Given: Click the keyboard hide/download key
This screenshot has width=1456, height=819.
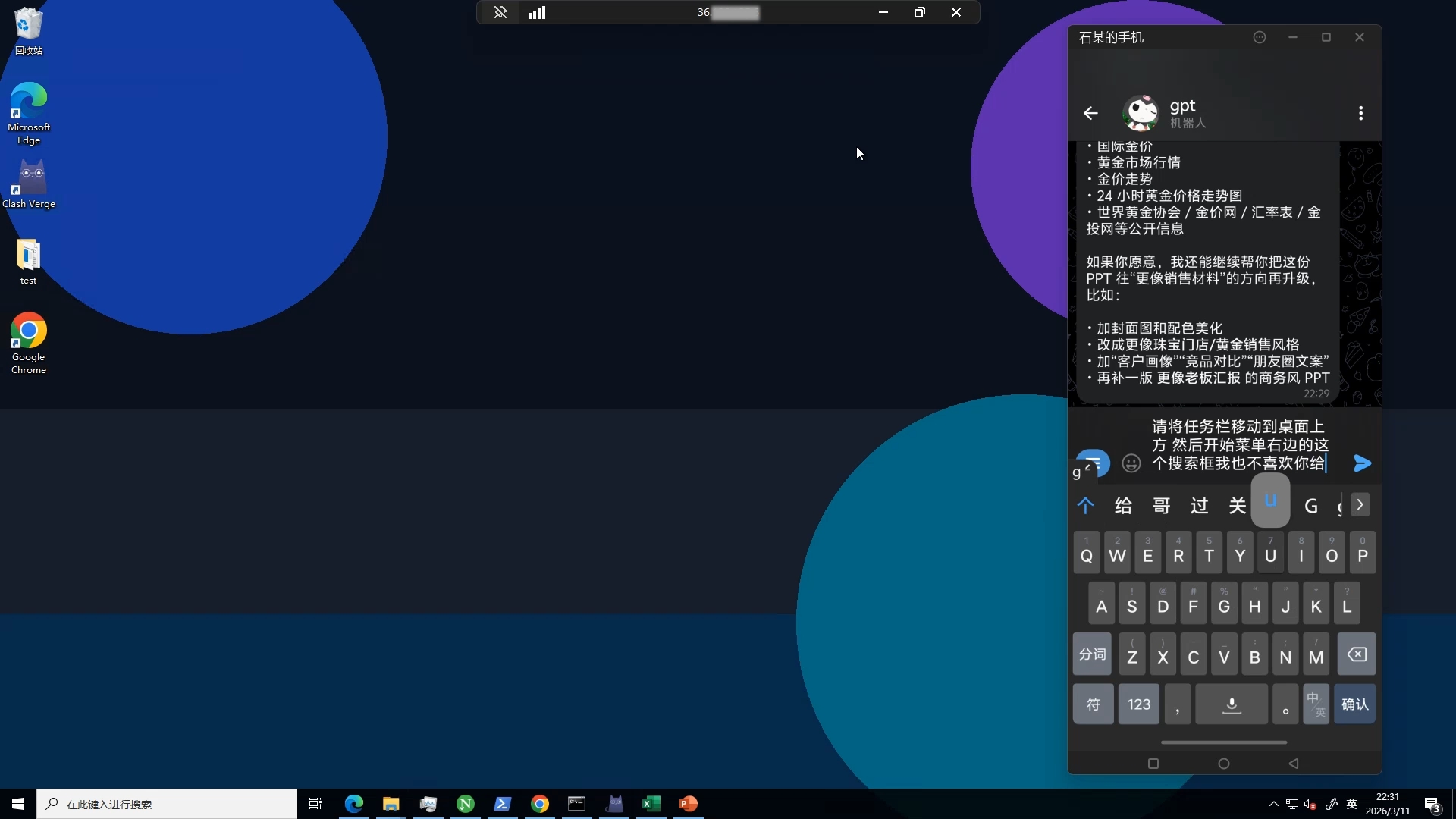Looking at the screenshot, I should pos(1232,704).
